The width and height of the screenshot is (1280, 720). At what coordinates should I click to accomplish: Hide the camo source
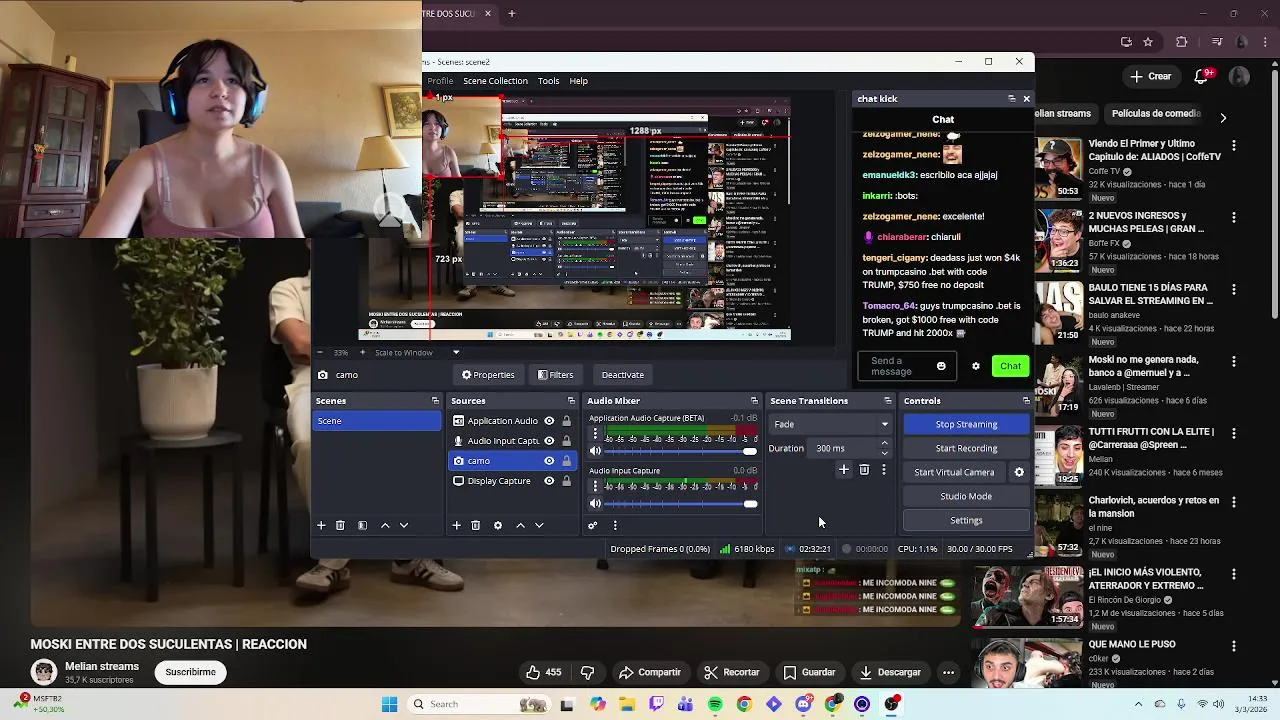pyautogui.click(x=549, y=461)
